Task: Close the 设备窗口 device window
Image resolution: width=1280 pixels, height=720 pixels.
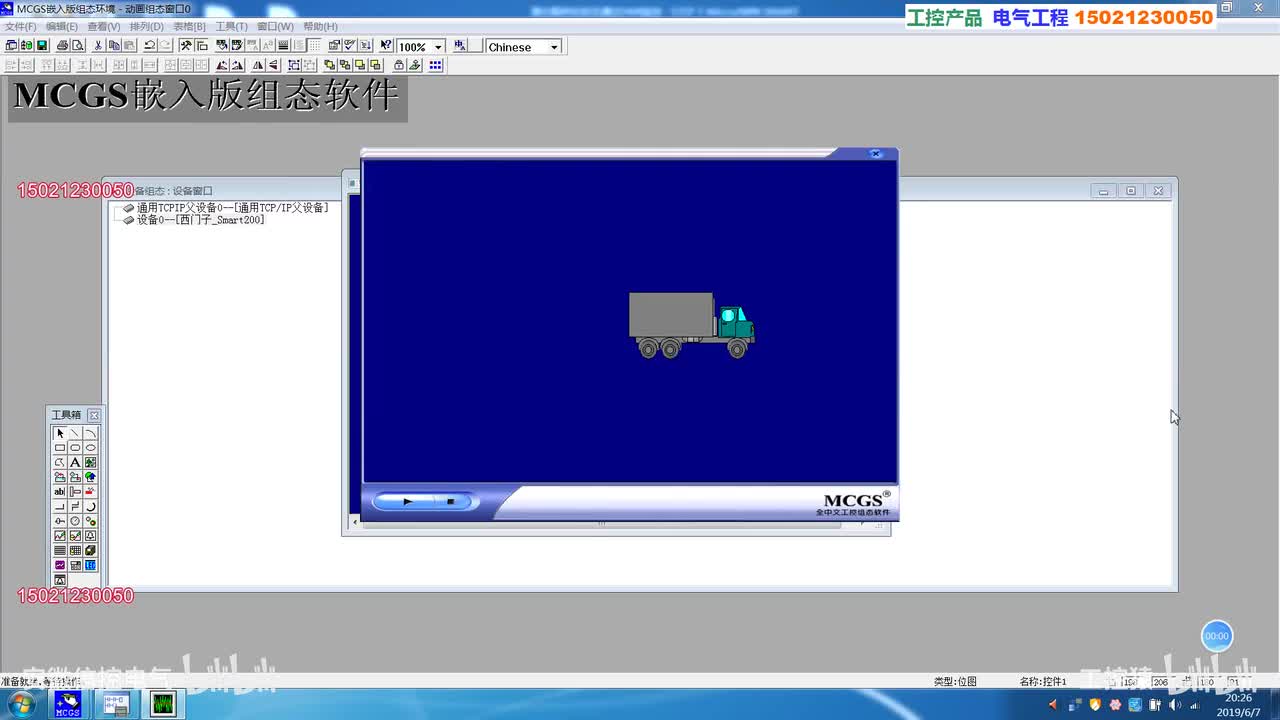Action: 1158,191
